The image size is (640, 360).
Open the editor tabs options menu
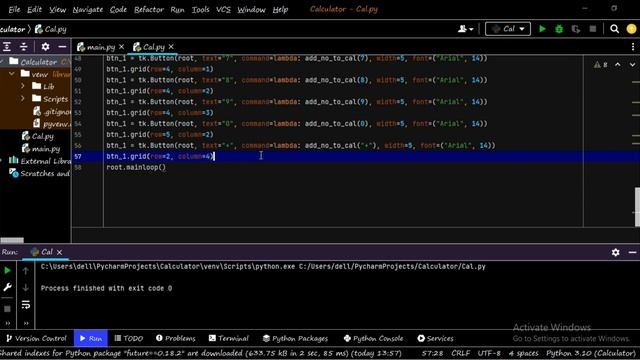pos(633,47)
